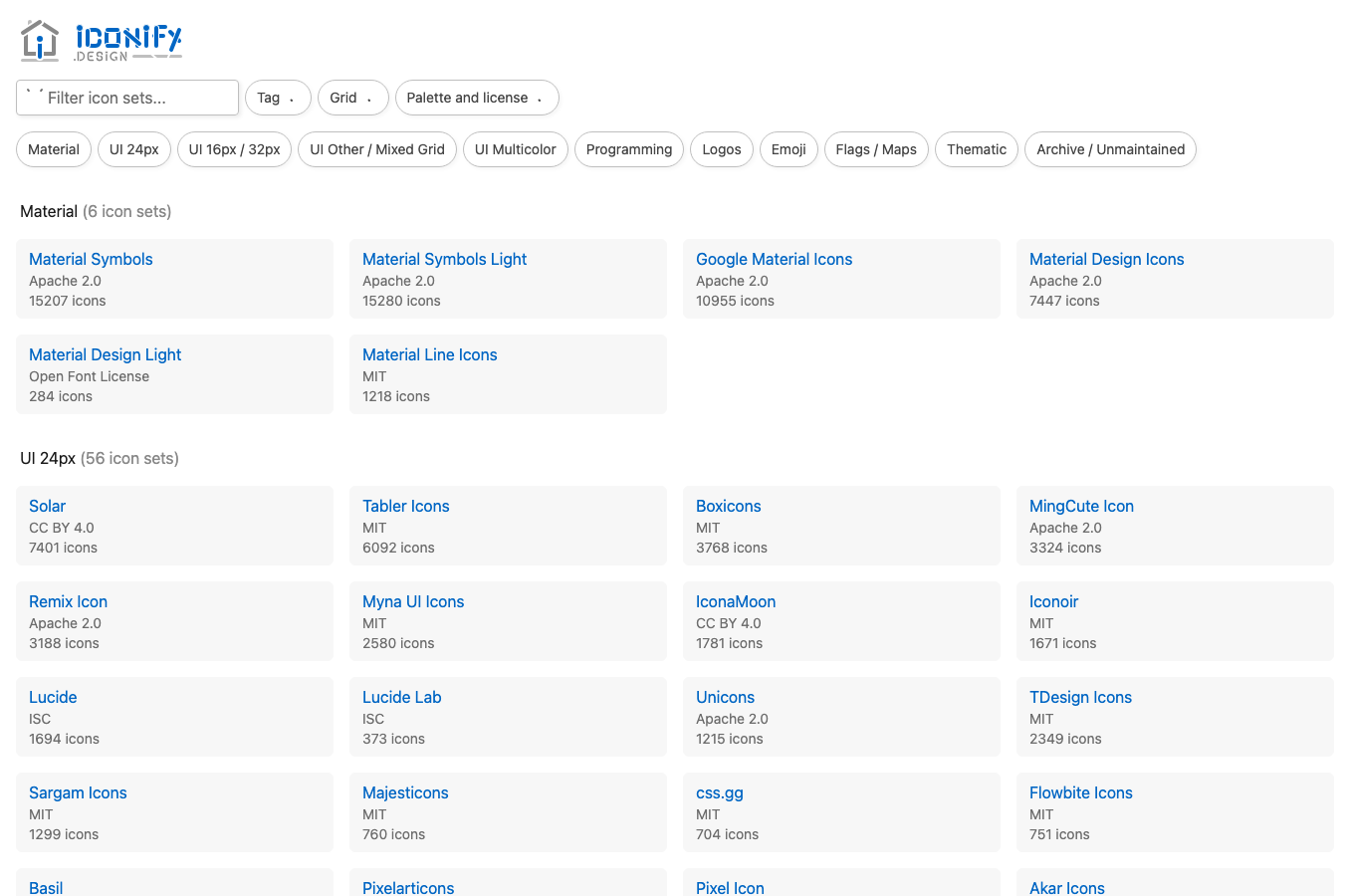Toggle the Material category filter
1350x896 pixels.
pyautogui.click(x=53, y=148)
